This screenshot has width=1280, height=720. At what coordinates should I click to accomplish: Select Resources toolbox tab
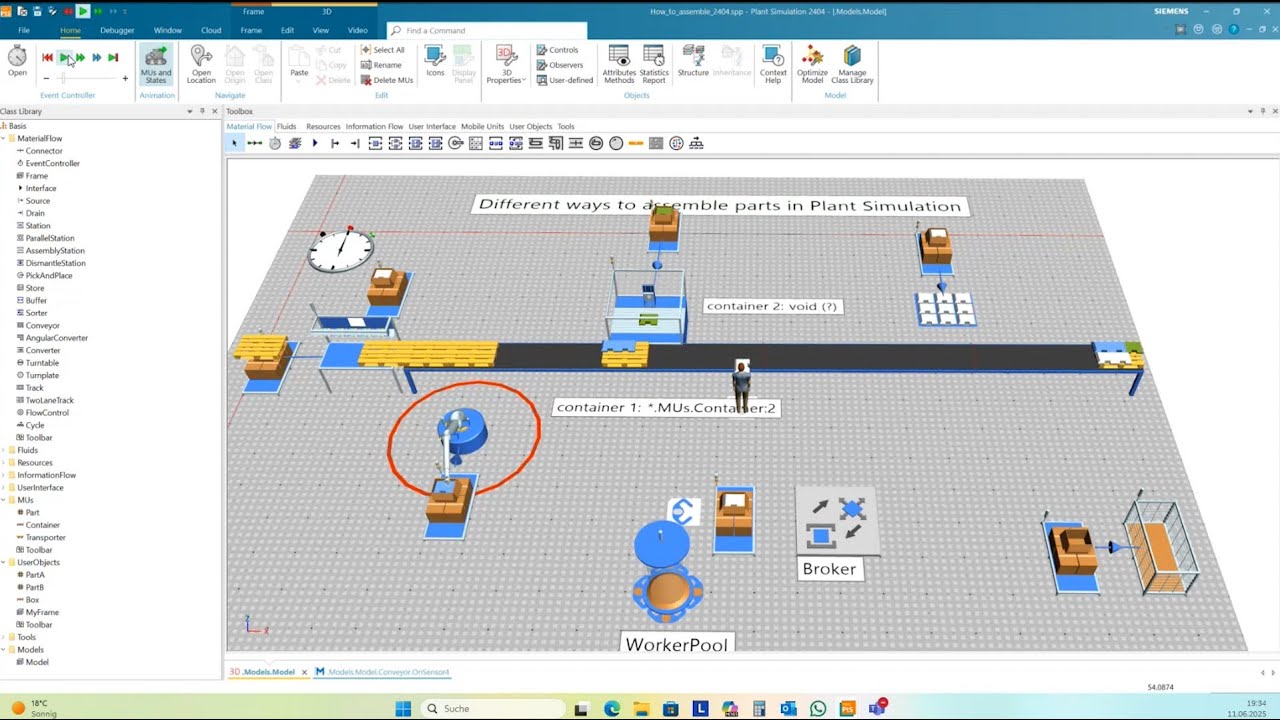pos(323,127)
